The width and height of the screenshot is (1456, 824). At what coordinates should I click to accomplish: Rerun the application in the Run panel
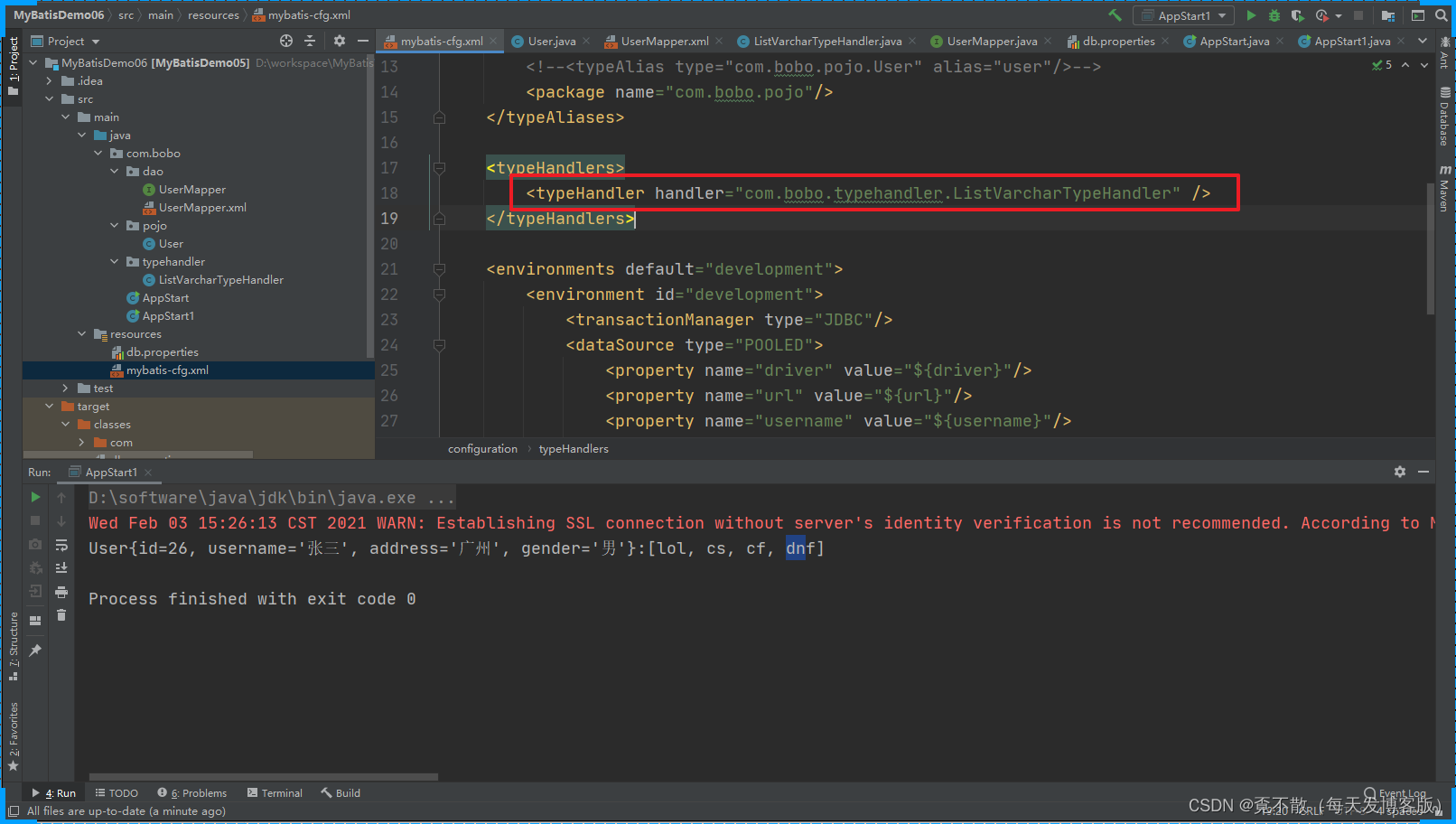pyautogui.click(x=35, y=497)
